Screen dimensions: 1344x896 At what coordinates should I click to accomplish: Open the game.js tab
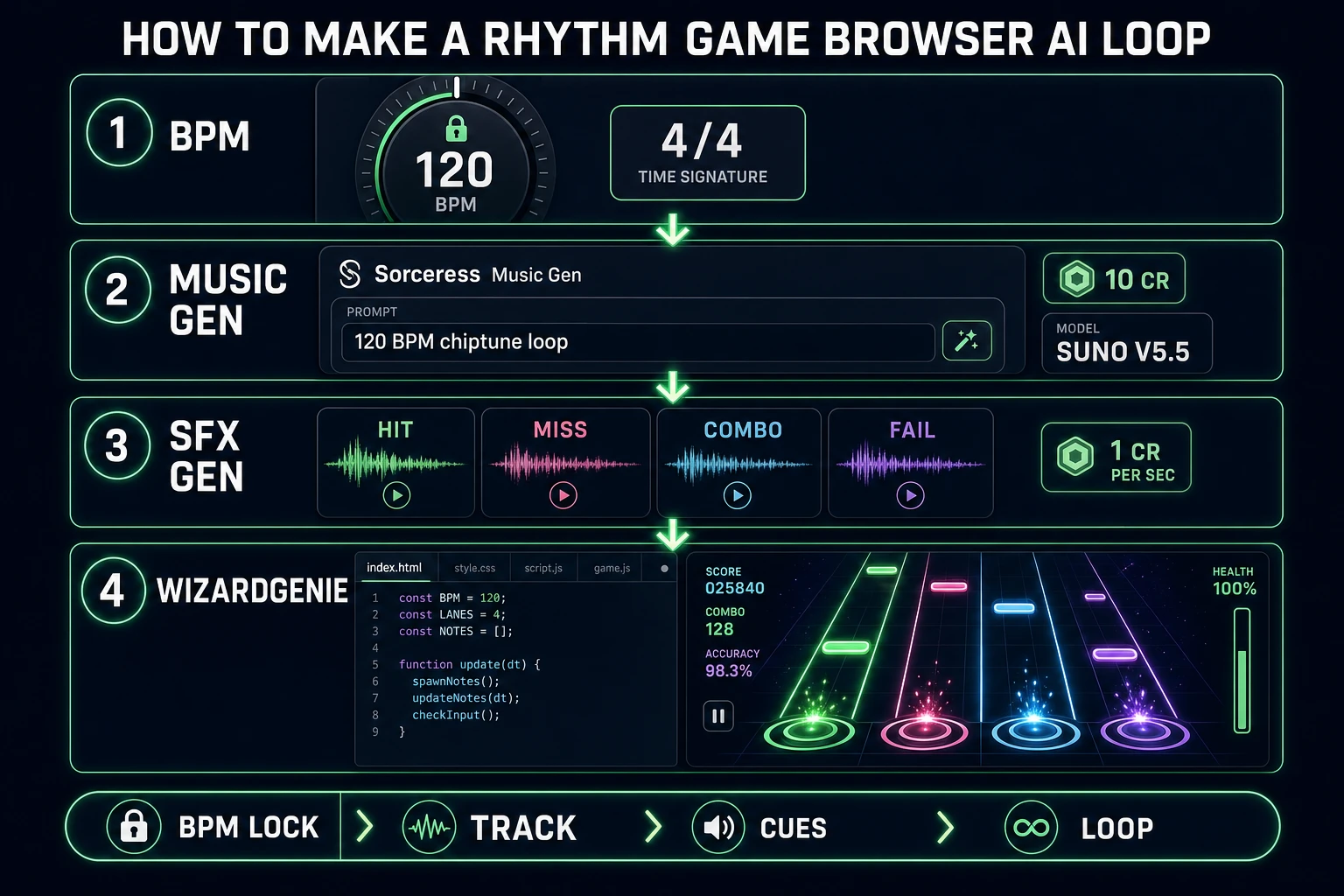click(x=612, y=568)
